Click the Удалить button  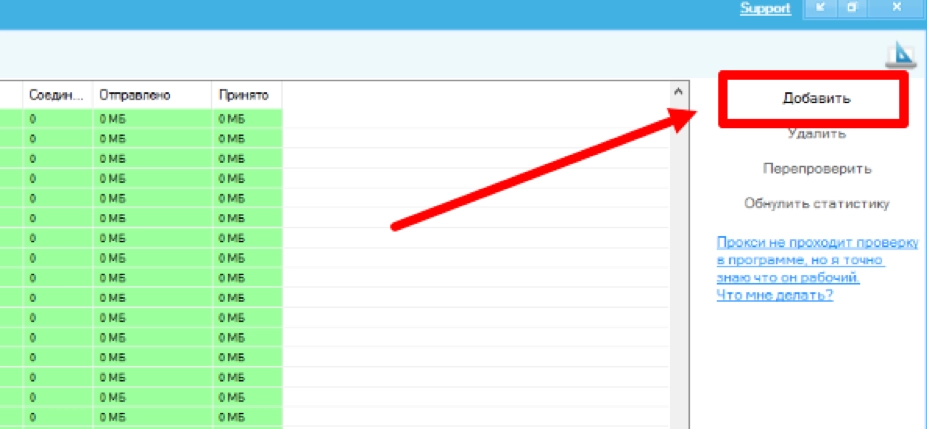coord(816,134)
